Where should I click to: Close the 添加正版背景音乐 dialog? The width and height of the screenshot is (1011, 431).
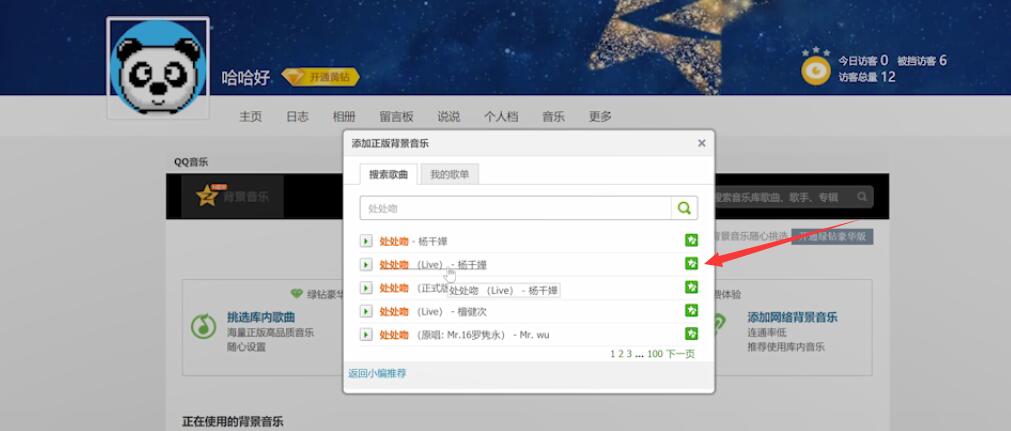[x=702, y=143]
